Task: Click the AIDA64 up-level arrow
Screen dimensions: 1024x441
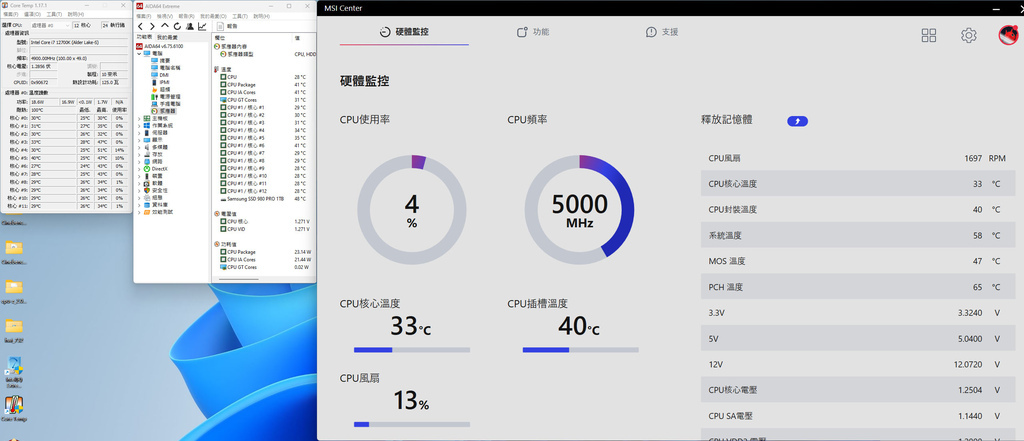Action: click(x=165, y=26)
